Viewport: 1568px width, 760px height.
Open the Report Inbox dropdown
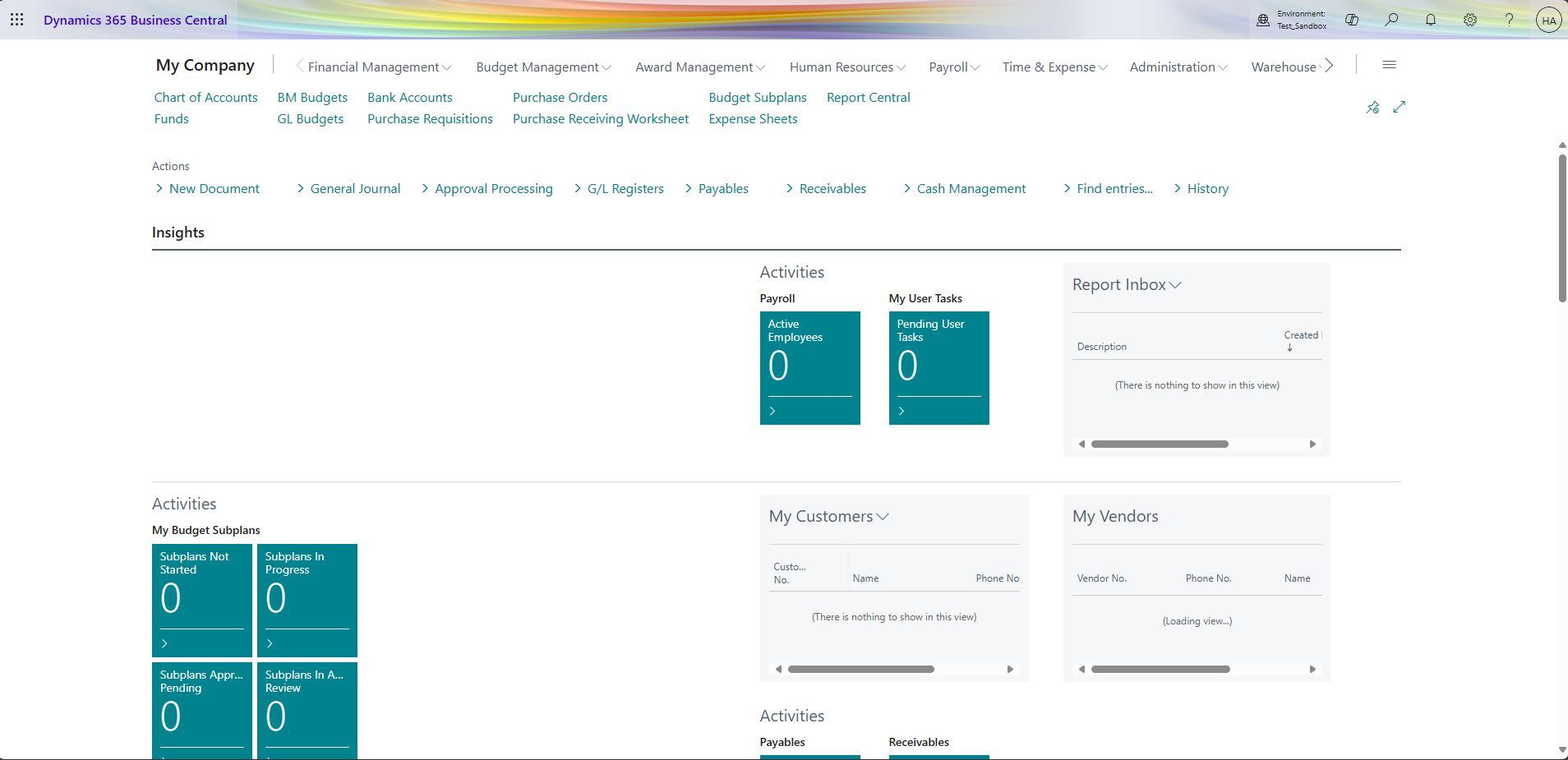[x=1175, y=285]
